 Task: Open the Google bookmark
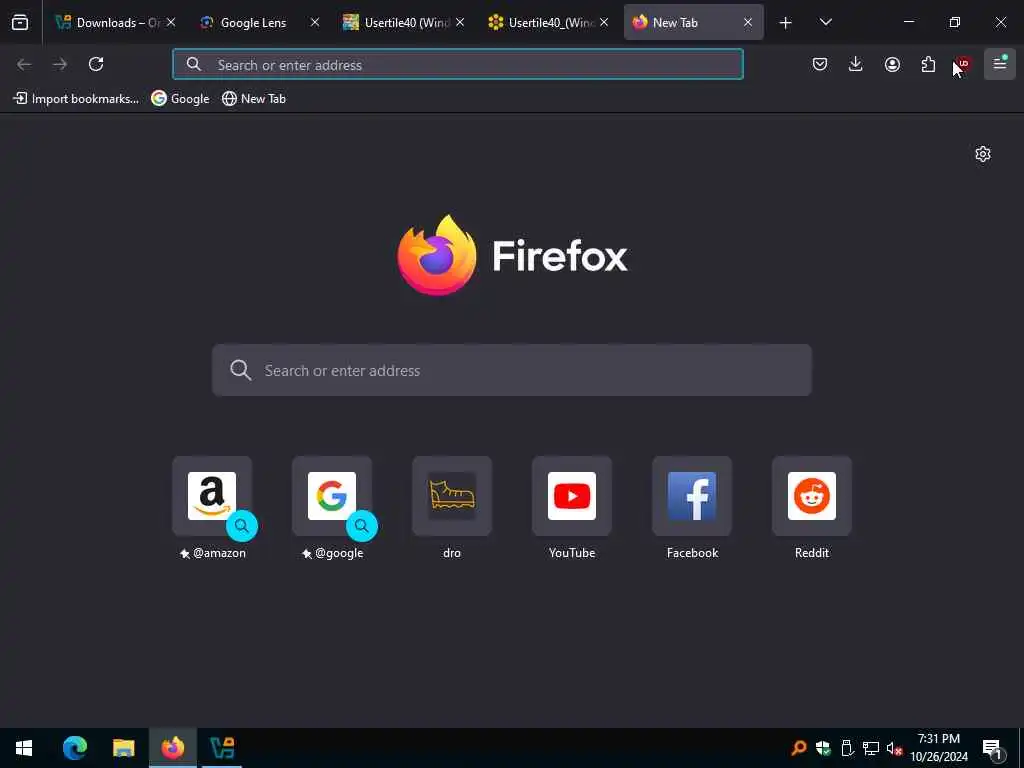tap(180, 99)
